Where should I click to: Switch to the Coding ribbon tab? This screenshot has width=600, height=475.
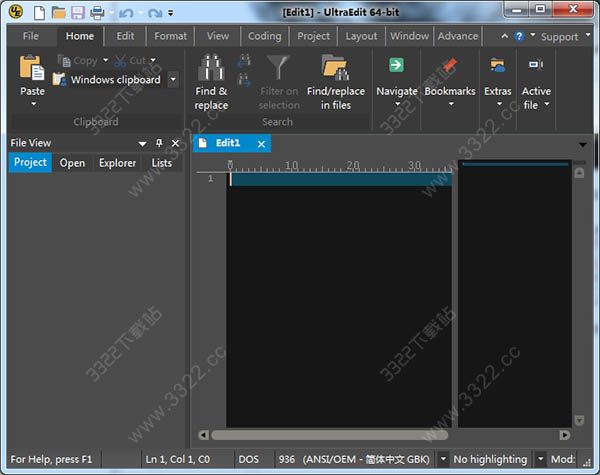point(265,36)
